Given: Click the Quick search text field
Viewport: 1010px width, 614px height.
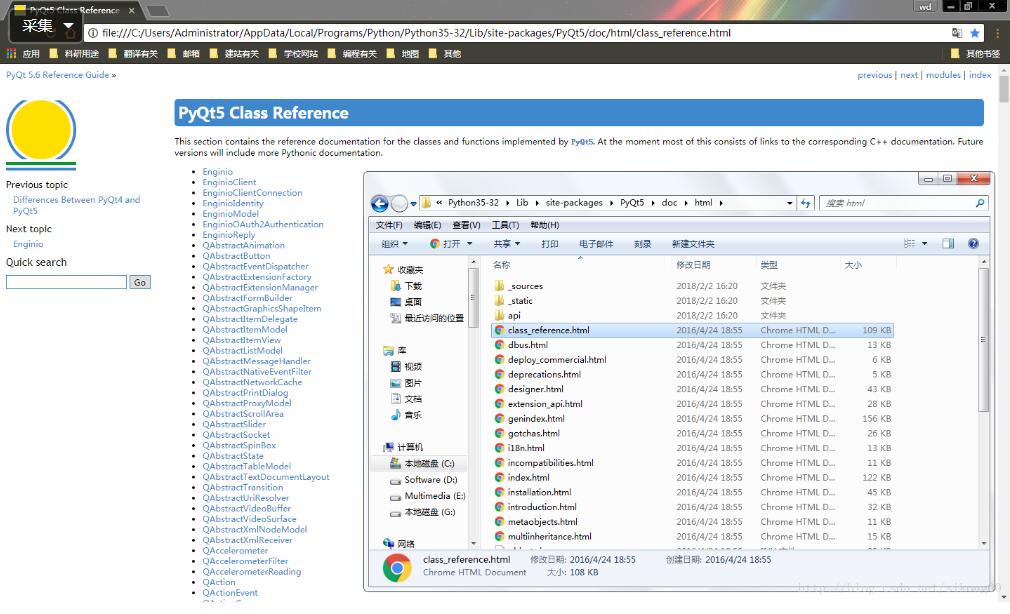Looking at the screenshot, I should (66, 282).
